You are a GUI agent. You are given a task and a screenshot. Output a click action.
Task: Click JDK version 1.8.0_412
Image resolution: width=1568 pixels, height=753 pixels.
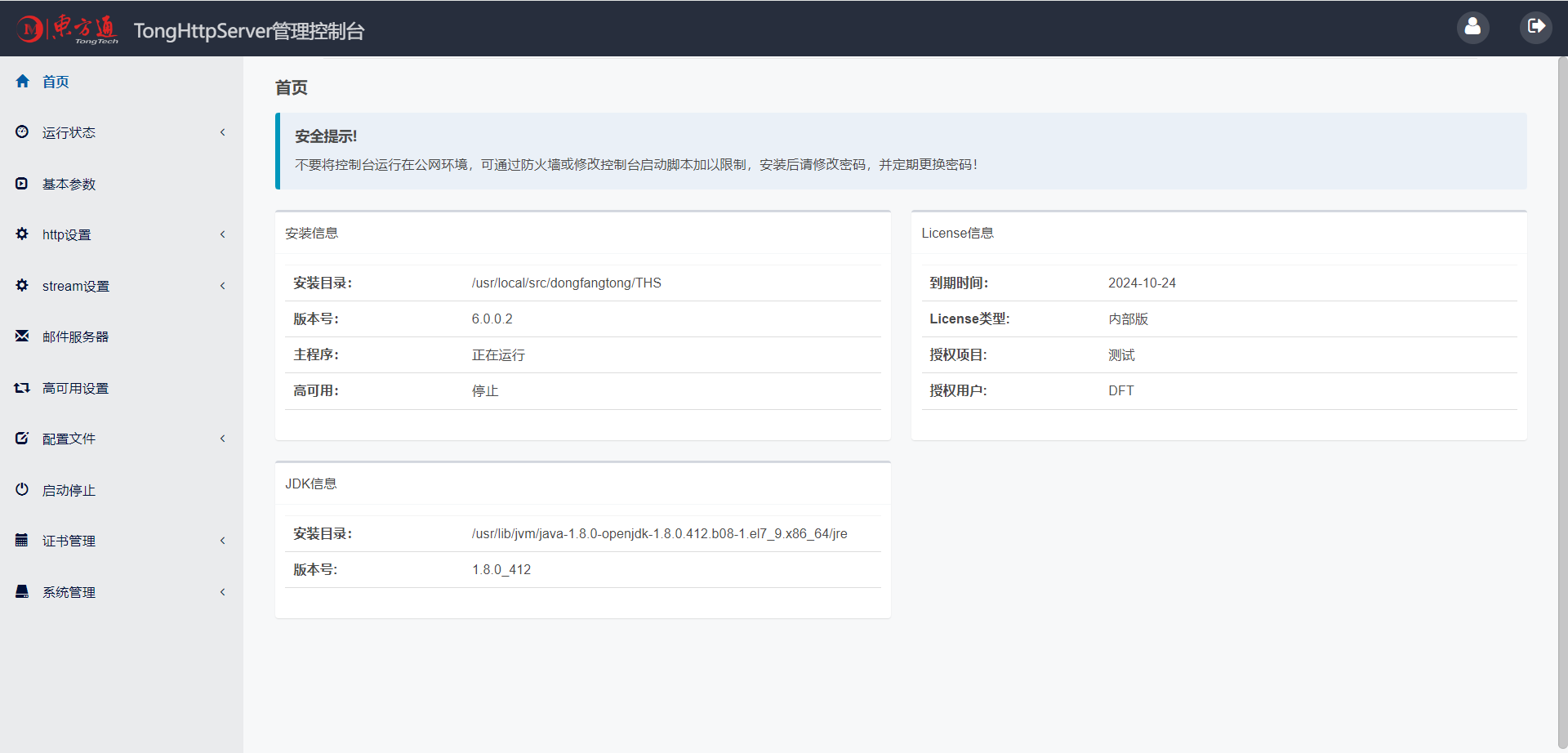501,569
